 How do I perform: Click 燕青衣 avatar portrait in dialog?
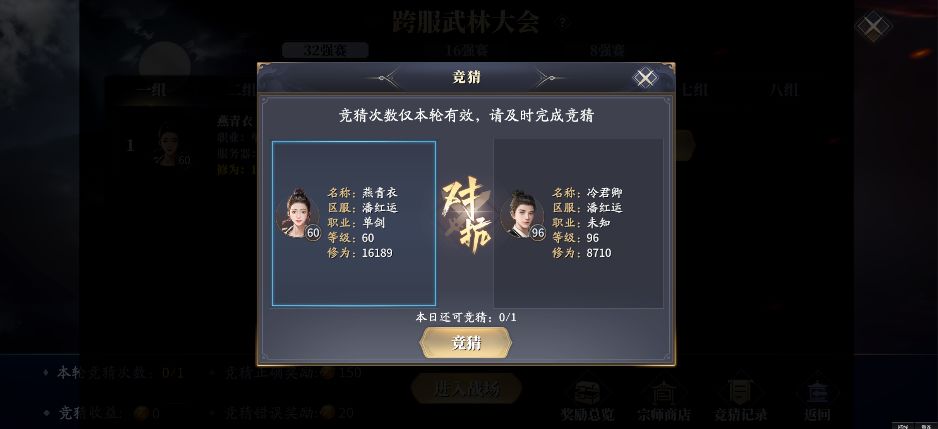click(x=298, y=214)
